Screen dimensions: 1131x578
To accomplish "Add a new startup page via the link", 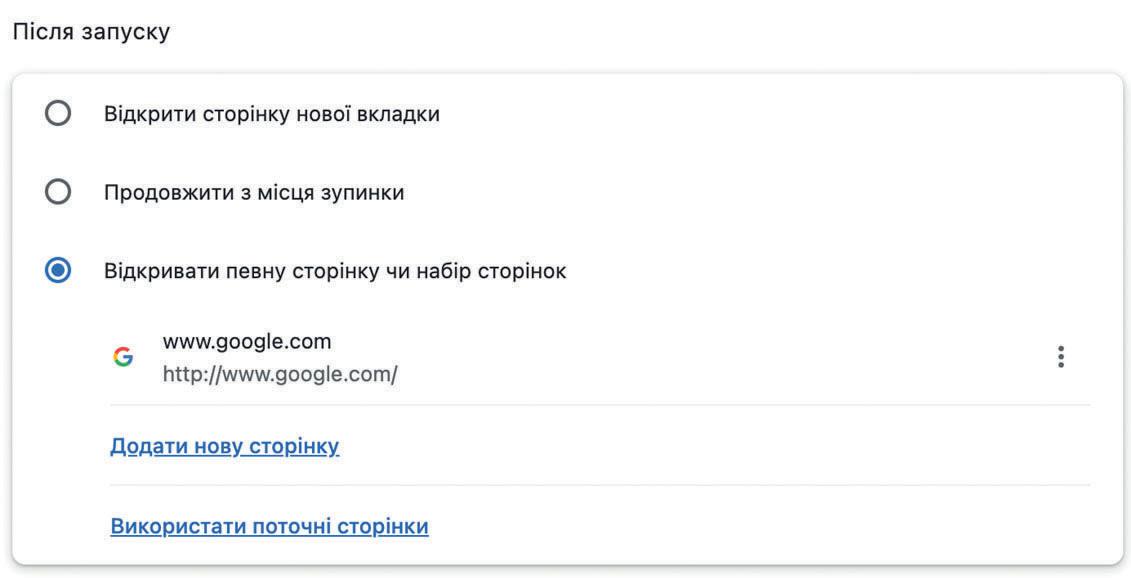I will click(224, 446).
